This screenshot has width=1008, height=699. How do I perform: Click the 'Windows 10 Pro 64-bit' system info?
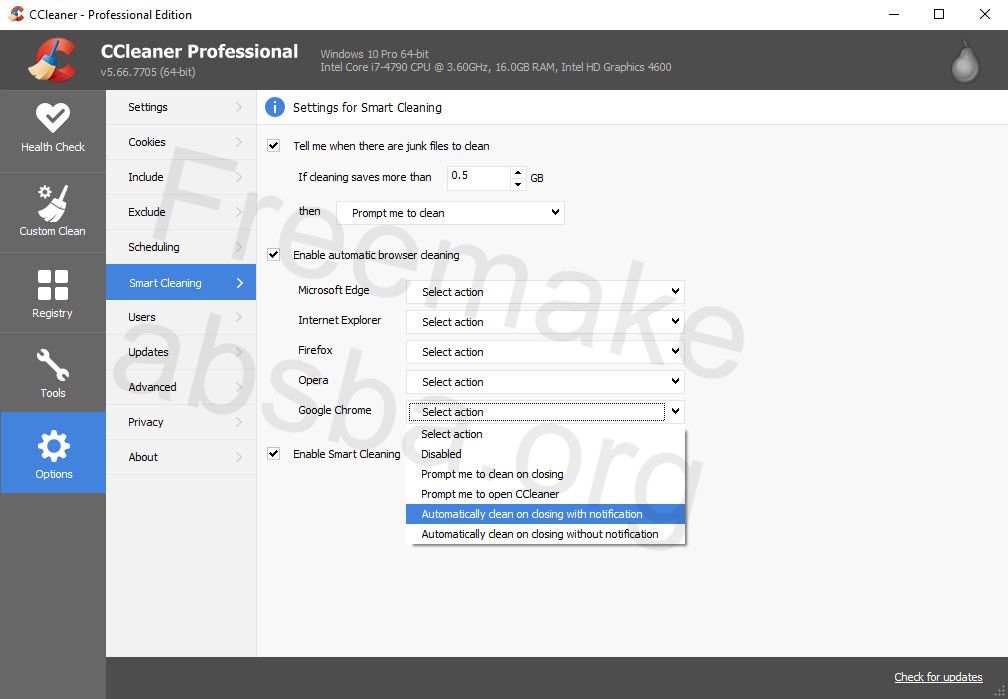pyautogui.click(x=374, y=54)
